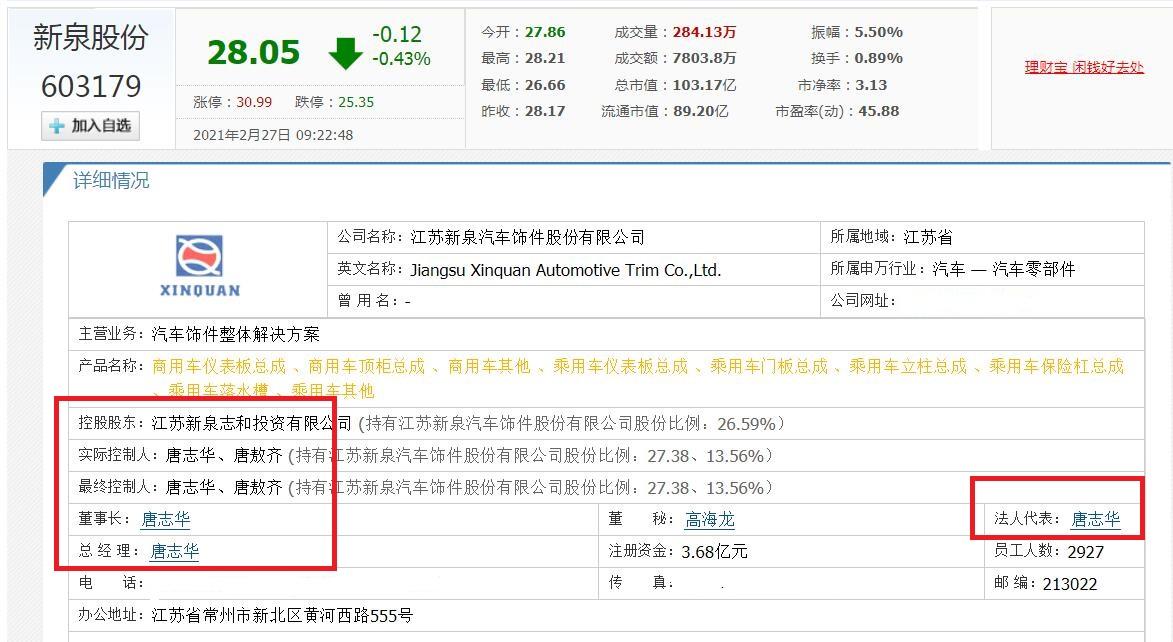Click the 详细情况 section heading

111,181
